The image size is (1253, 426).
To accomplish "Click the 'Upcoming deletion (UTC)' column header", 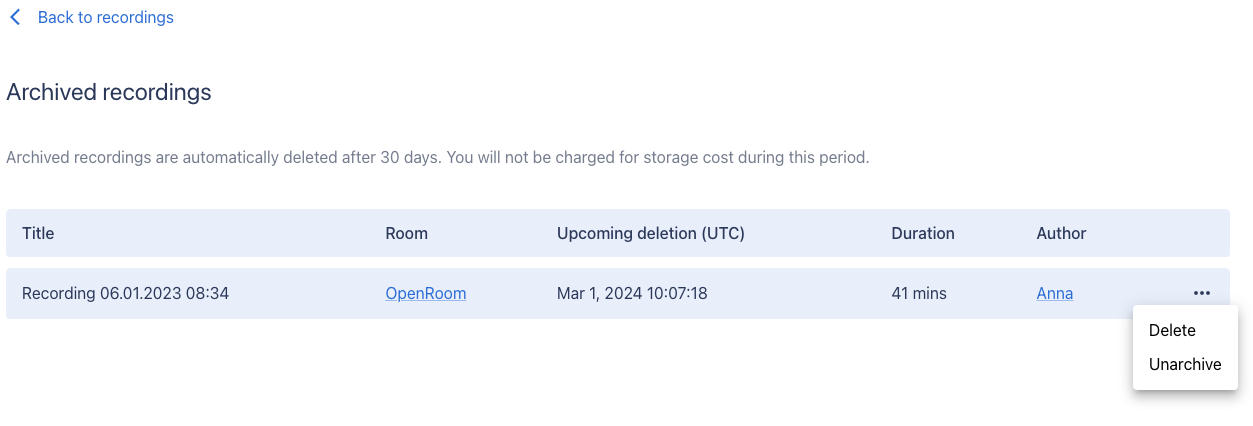I will point(650,233).
